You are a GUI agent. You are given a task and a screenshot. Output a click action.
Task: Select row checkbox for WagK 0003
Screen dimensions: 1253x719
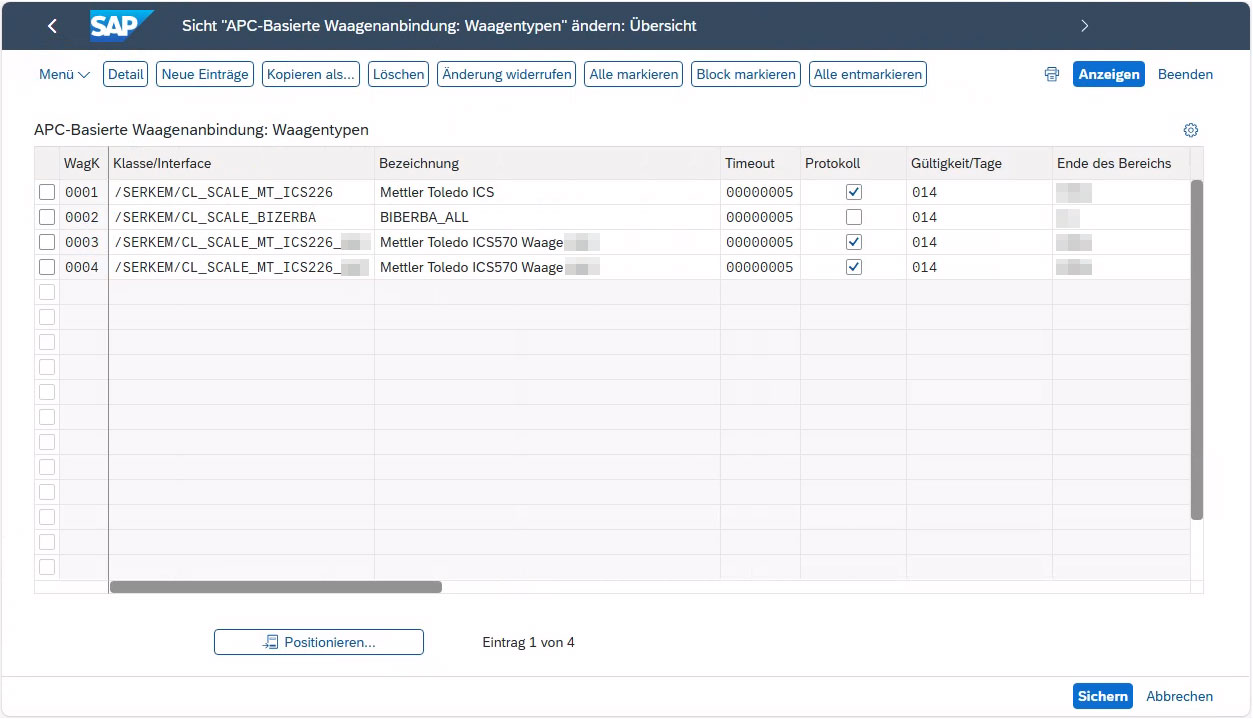click(47, 242)
